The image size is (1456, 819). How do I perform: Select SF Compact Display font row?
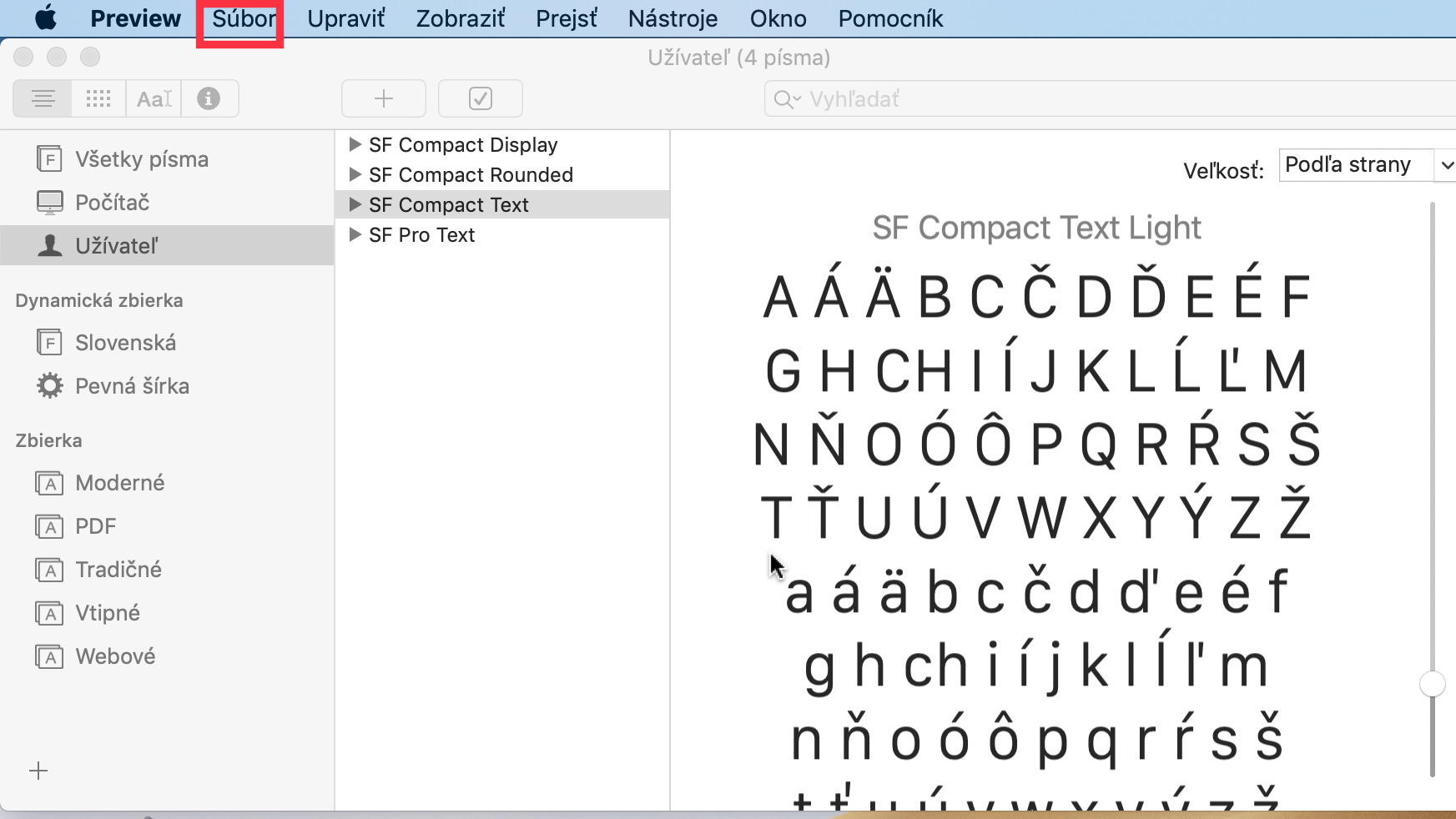[x=502, y=144]
